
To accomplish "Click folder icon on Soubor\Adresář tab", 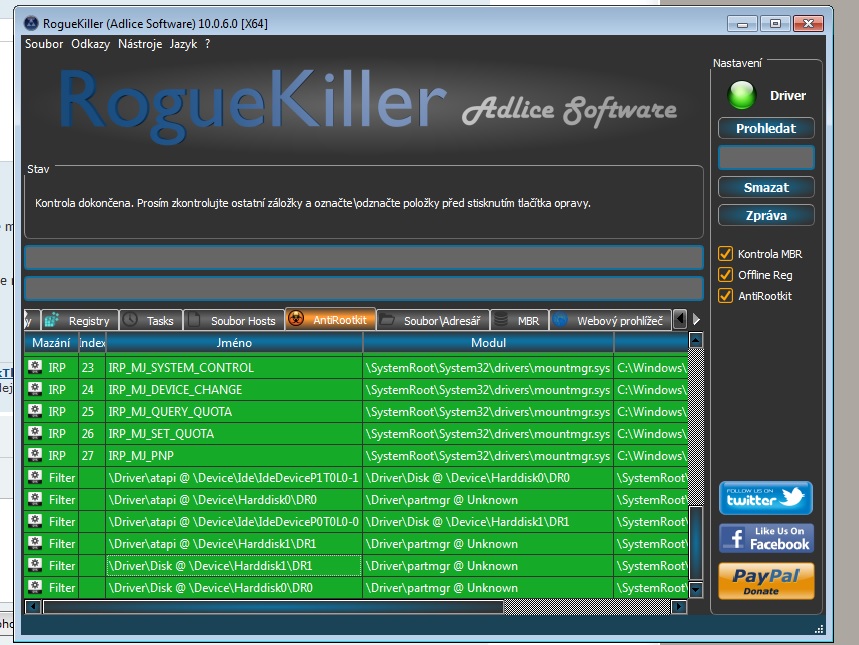I will (387, 319).
